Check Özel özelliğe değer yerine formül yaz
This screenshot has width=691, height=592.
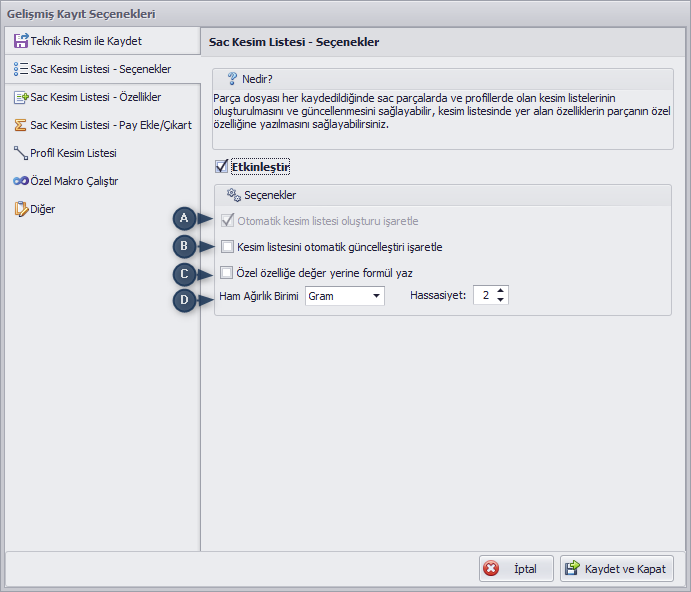227,272
